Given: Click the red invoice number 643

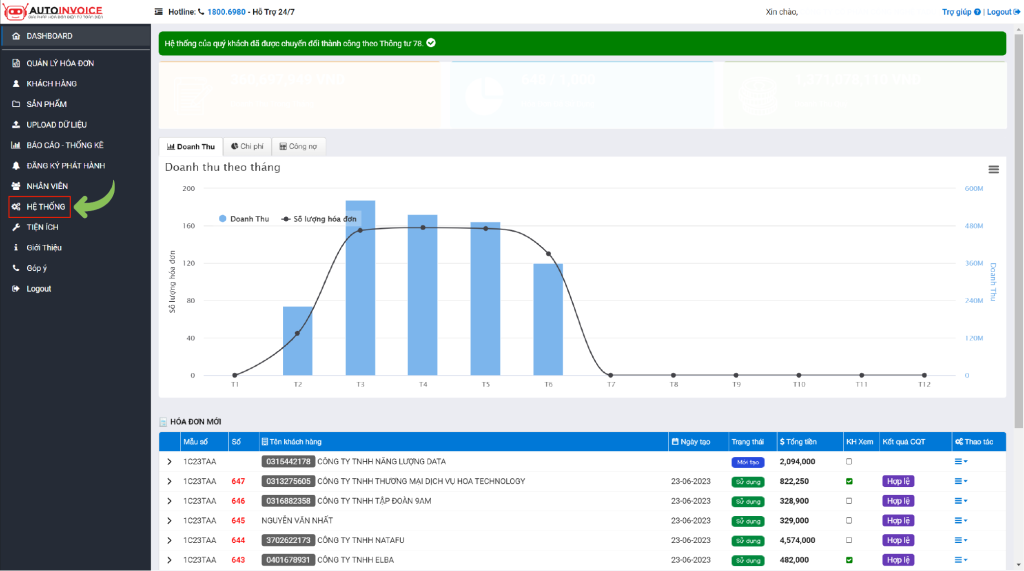Looking at the screenshot, I should [238, 560].
